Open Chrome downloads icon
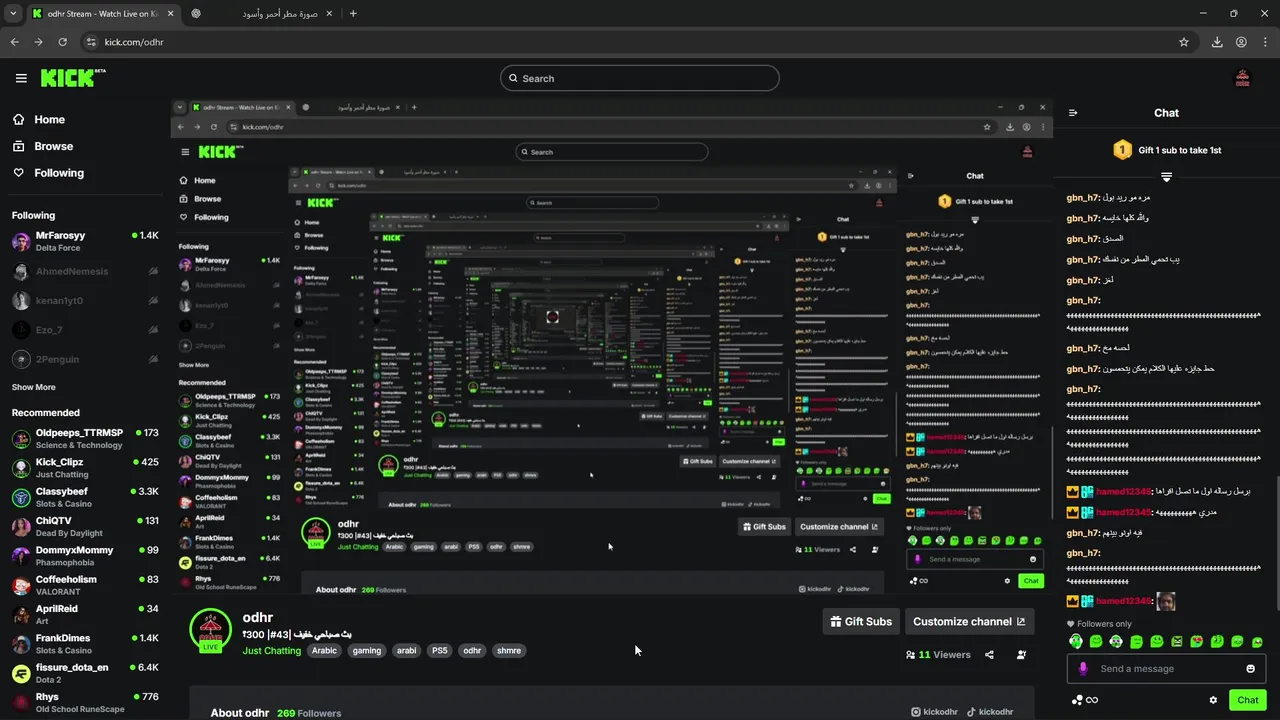The width and height of the screenshot is (1280, 720). coord(1217,42)
